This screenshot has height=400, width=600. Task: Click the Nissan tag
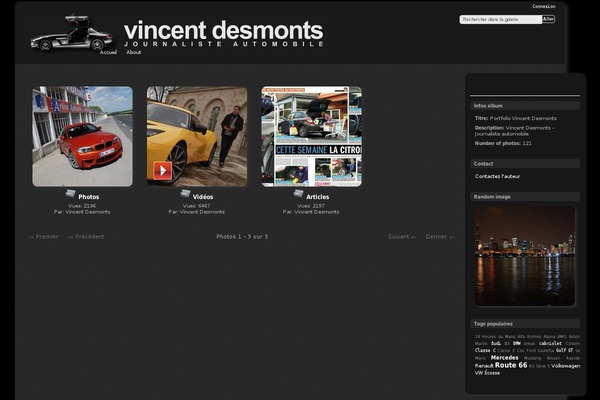tap(553, 358)
